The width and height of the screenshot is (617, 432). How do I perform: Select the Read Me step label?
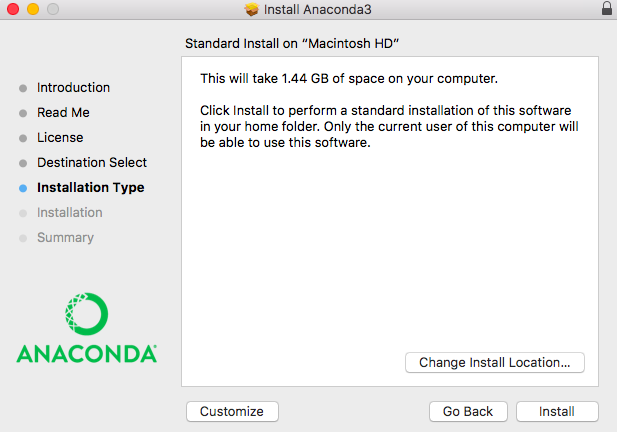63,113
